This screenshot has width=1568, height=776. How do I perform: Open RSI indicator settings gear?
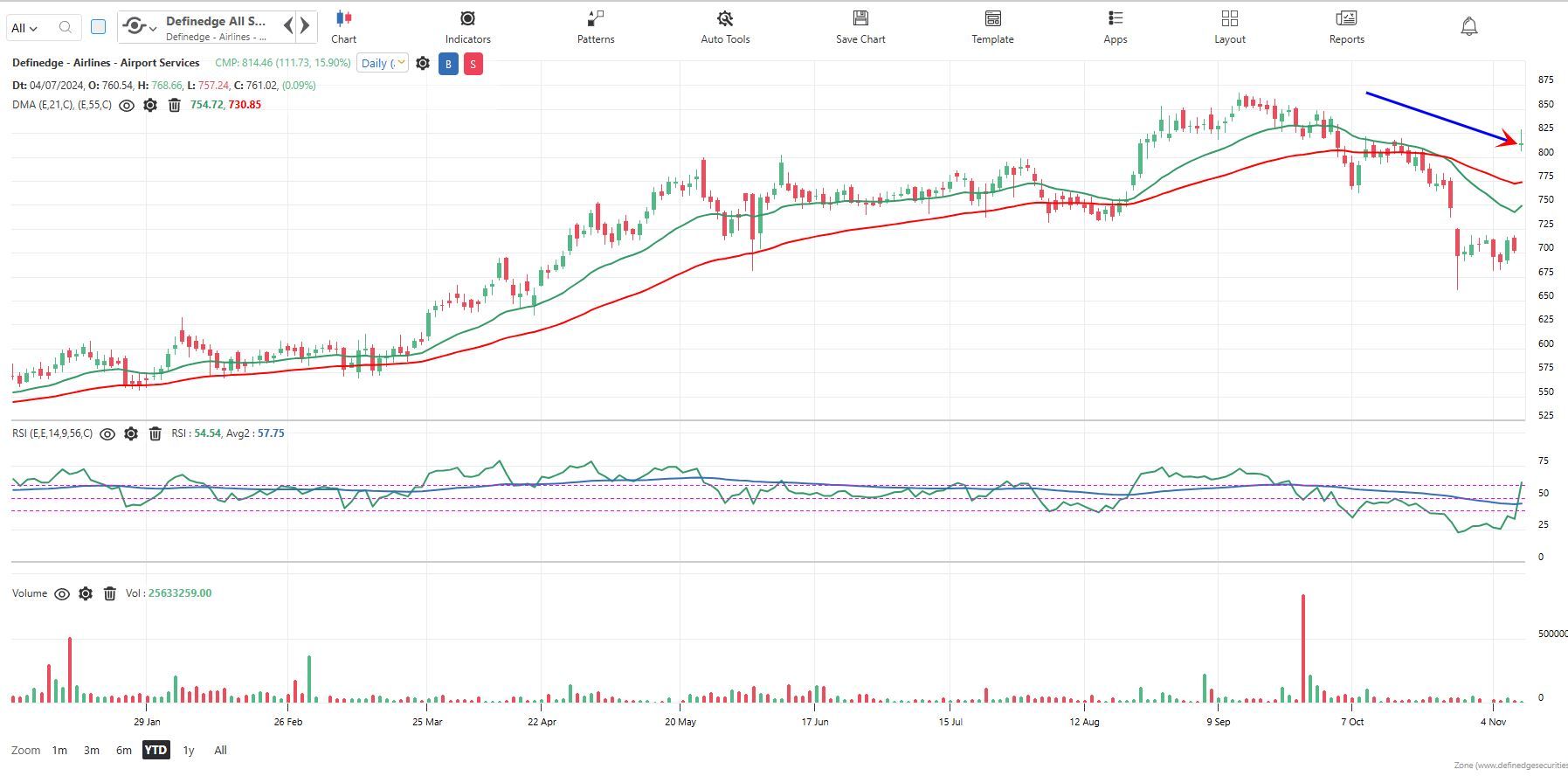[x=131, y=433]
